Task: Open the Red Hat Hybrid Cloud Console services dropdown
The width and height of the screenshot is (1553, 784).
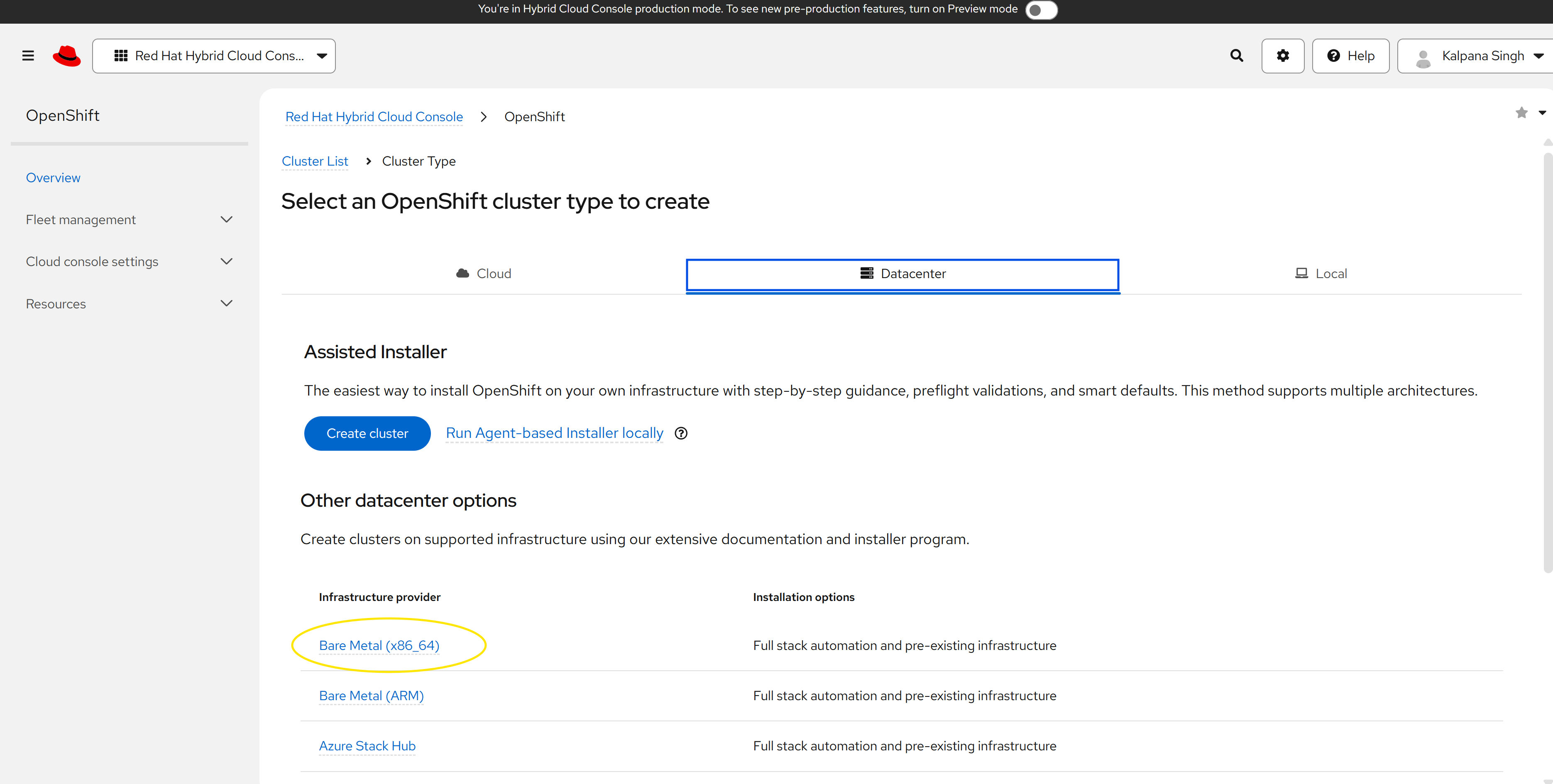Action: pos(214,56)
